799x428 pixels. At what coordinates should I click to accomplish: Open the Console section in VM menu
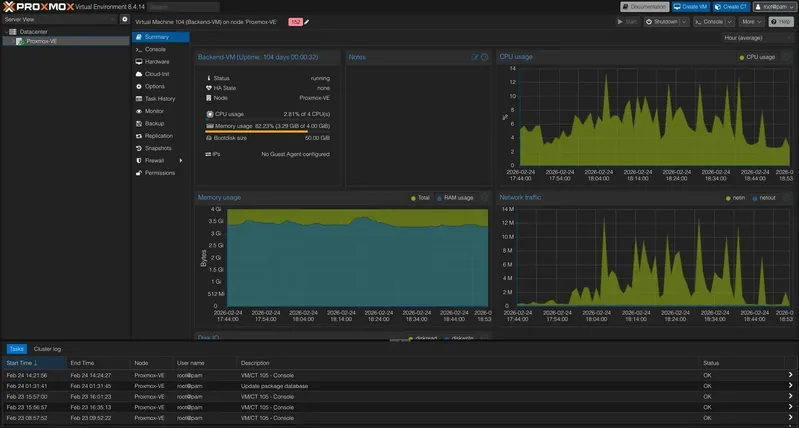coord(161,49)
